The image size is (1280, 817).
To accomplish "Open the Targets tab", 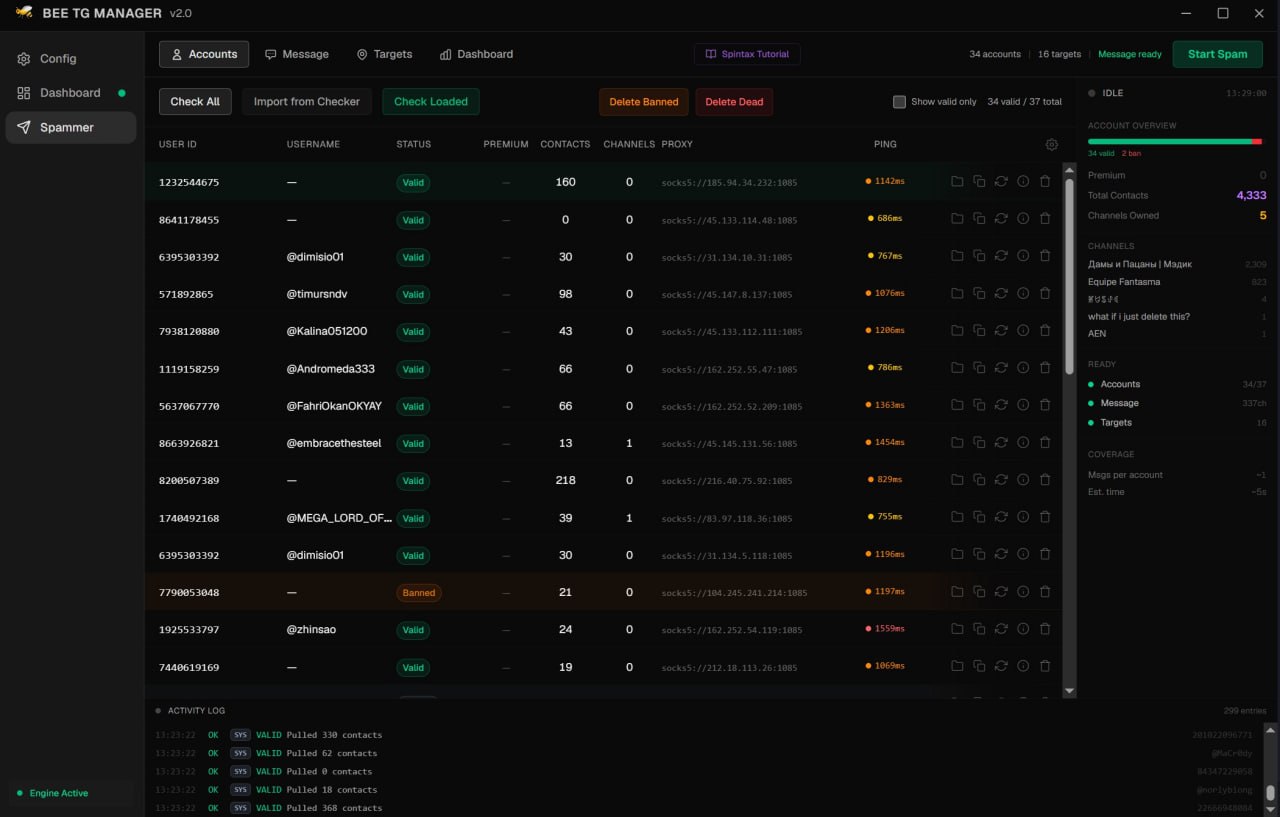I will tap(385, 54).
